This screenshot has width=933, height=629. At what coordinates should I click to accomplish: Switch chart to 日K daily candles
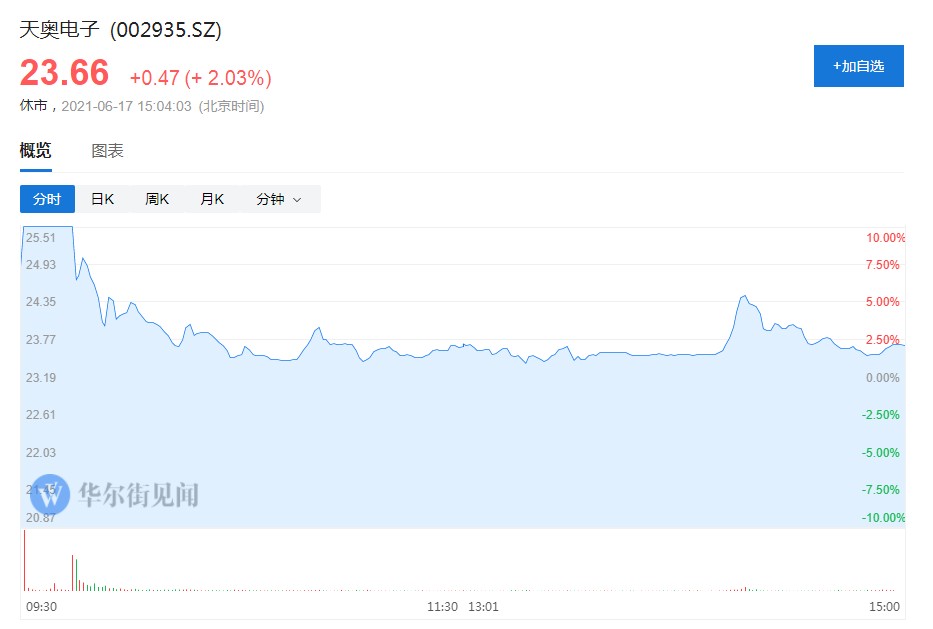tap(102, 199)
